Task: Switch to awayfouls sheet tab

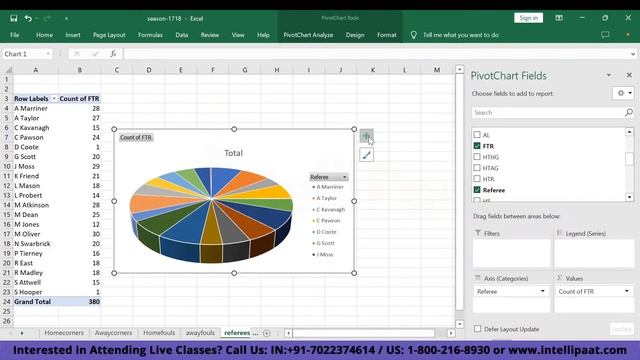Action: pos(200,333)
